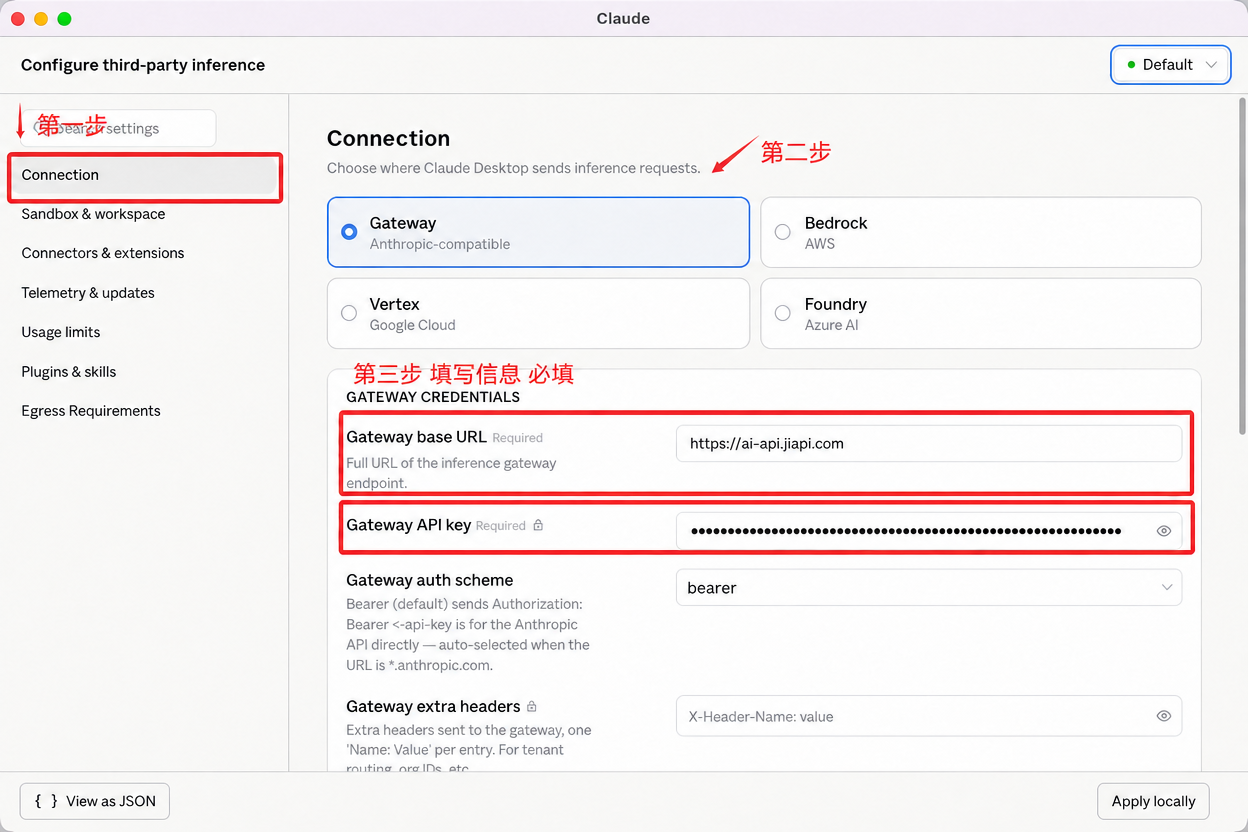1248x832 pixels.
Task: Switch to Usage limits section
Action: coord(61,332)
